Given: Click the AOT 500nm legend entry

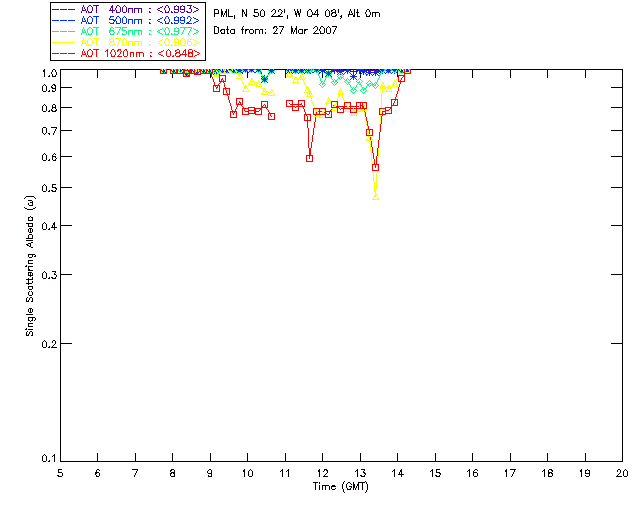Looking at the screenshot, I should click(126, 20).
